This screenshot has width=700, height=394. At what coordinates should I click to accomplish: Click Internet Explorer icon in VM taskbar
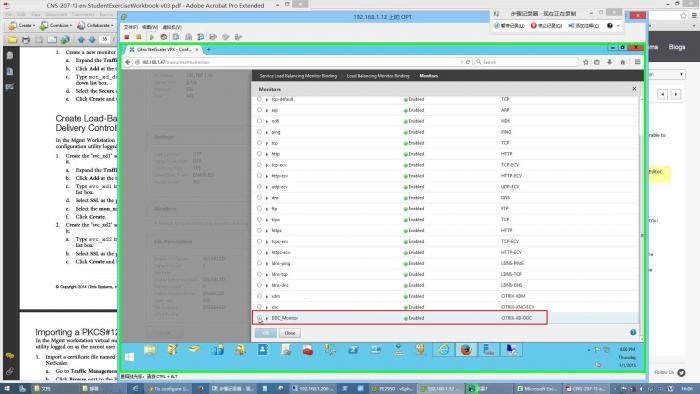pos(443,350)
